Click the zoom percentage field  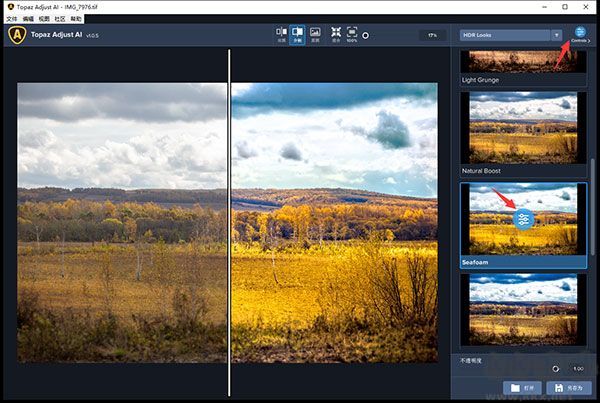432,35
